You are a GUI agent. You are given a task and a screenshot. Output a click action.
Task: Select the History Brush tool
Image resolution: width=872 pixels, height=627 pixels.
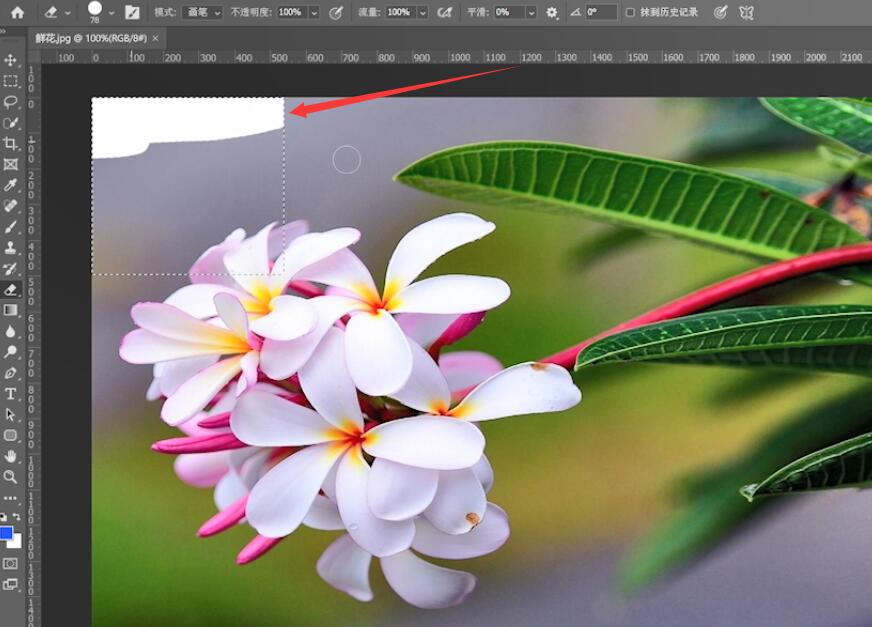pyautogui.click(x=11, y=269)
